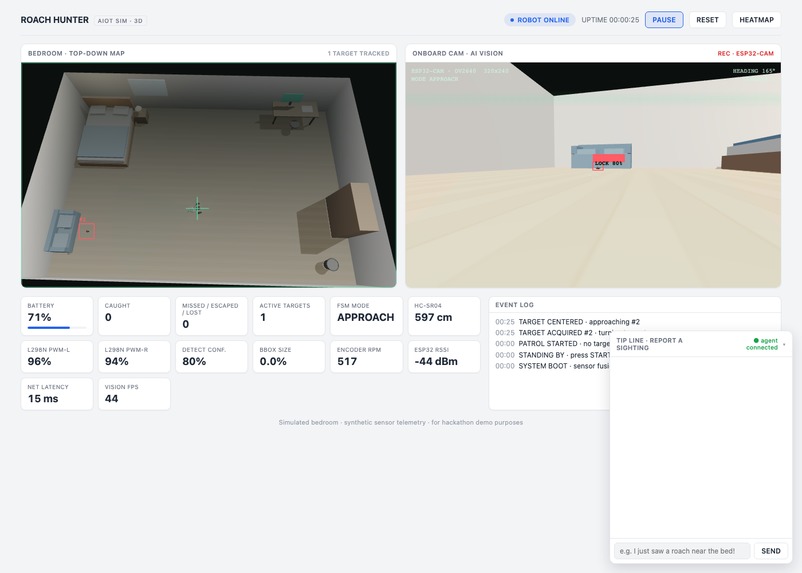
Task: Toggle the HEATMAP view
Action: click(x=756, y=20)
